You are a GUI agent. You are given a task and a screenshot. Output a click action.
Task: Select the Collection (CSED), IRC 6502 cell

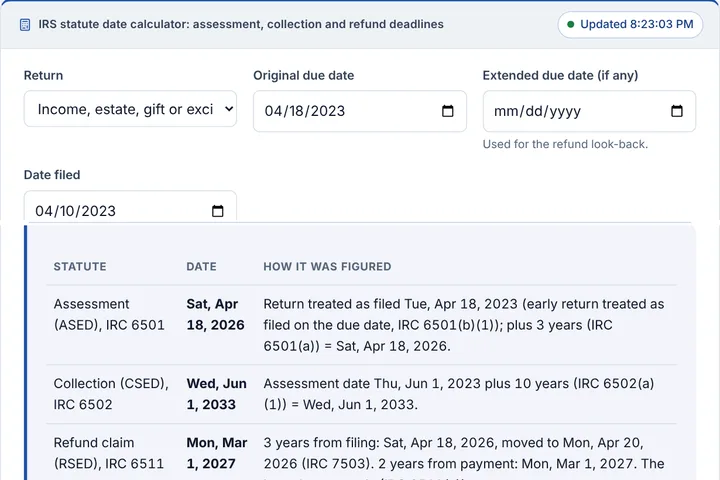pyautogui.click(x=111, y=394)
